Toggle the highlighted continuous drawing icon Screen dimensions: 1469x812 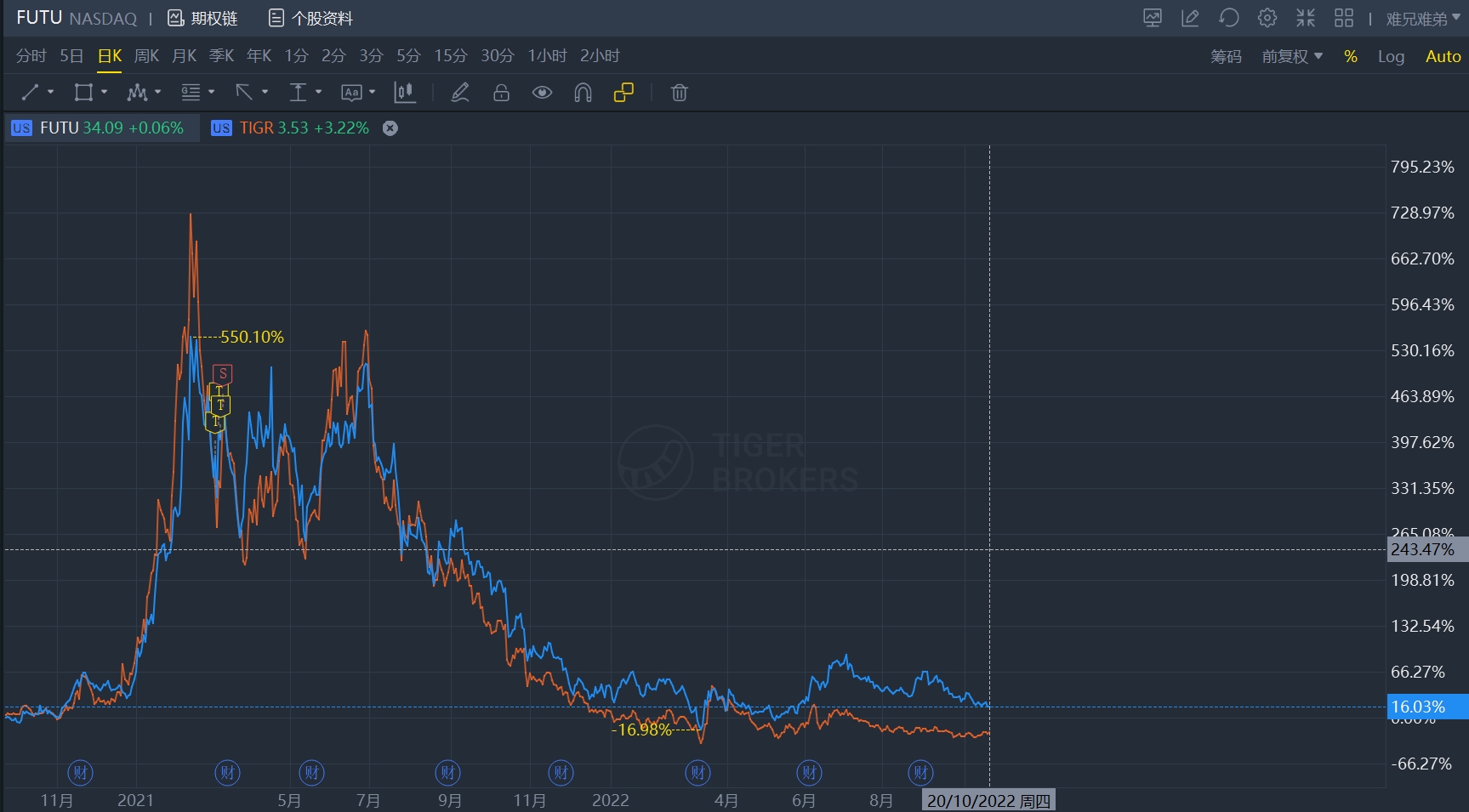(x=623, y=92)
